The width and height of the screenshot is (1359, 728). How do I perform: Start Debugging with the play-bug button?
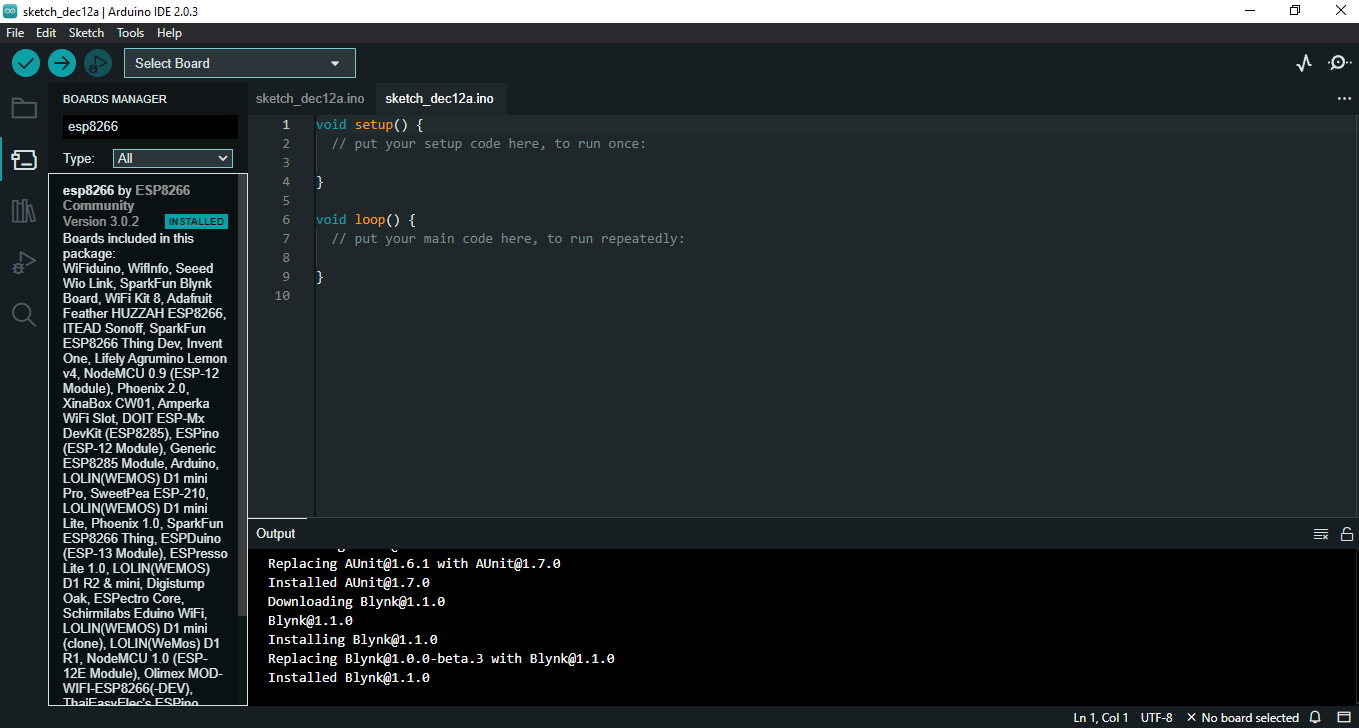click(98, 63)
